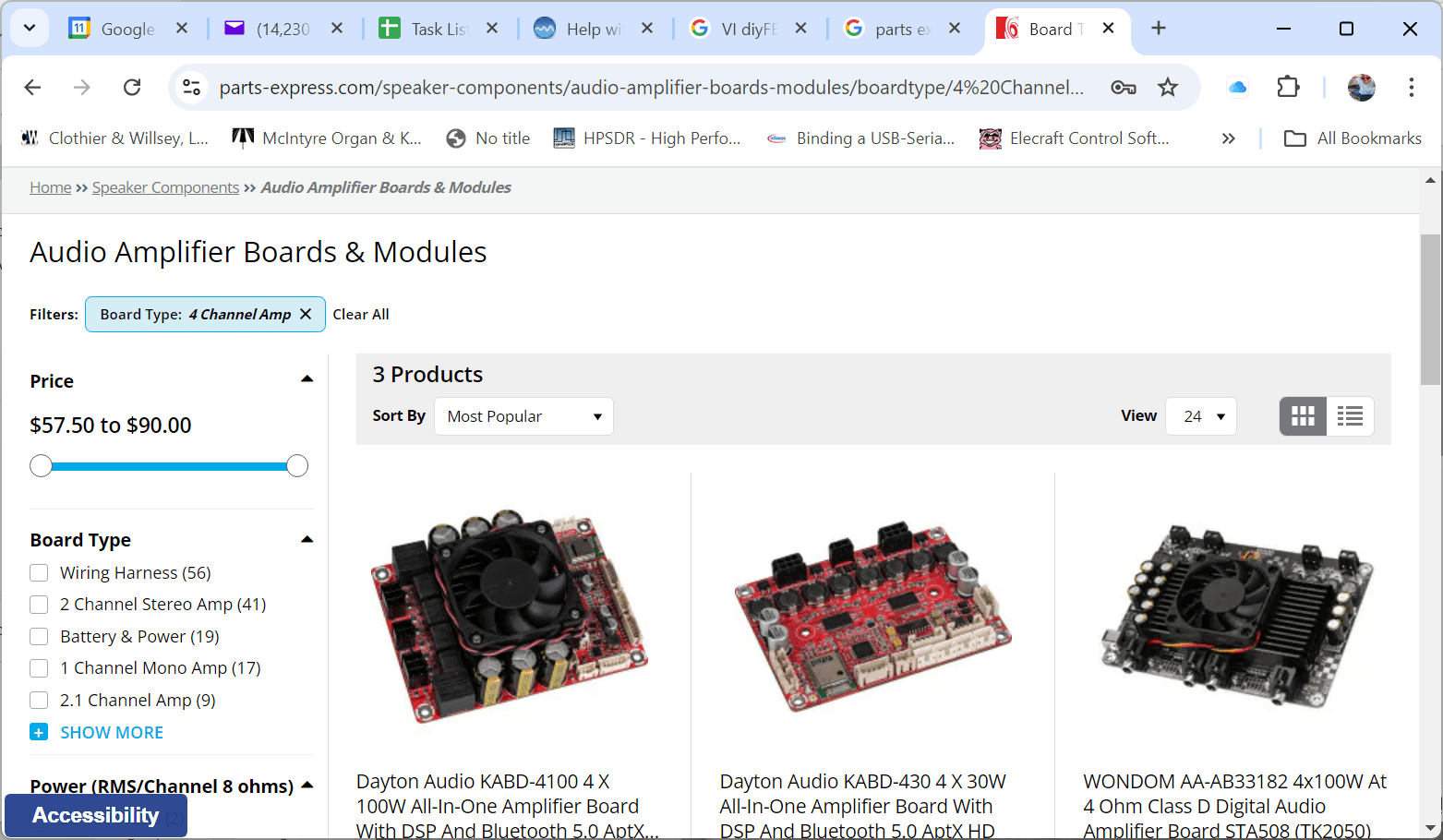The image size is (1443, 840).
Task: Close the Google Calendar tab
Action: [182, 28]
